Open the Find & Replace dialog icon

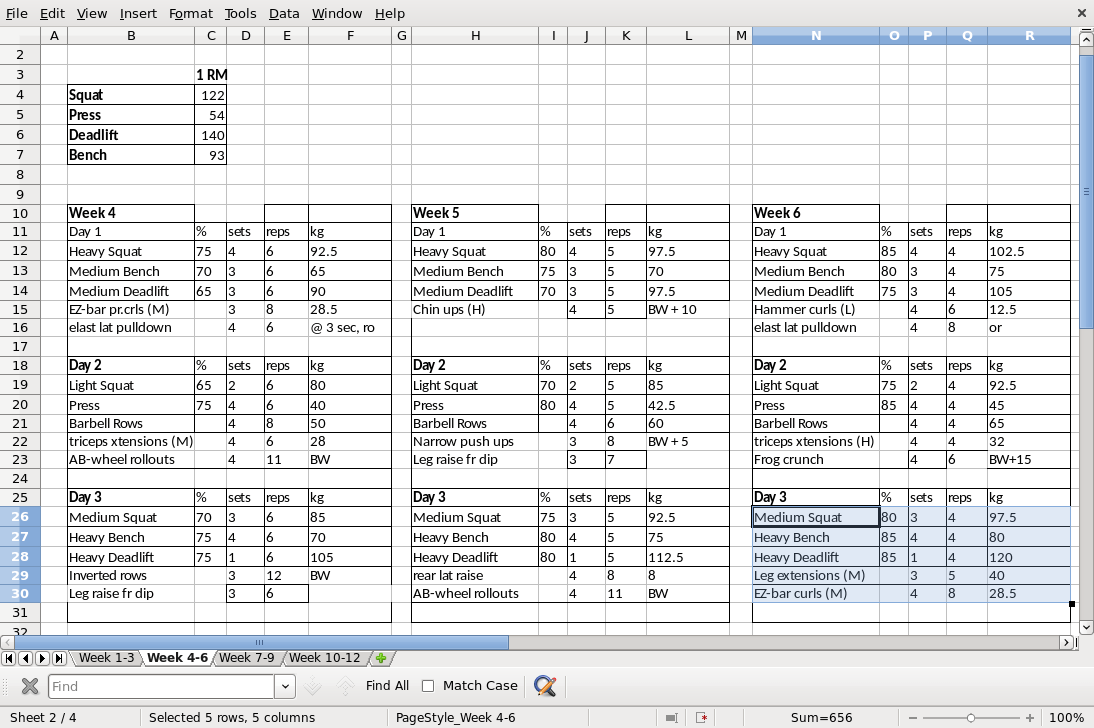click(545, 686)
